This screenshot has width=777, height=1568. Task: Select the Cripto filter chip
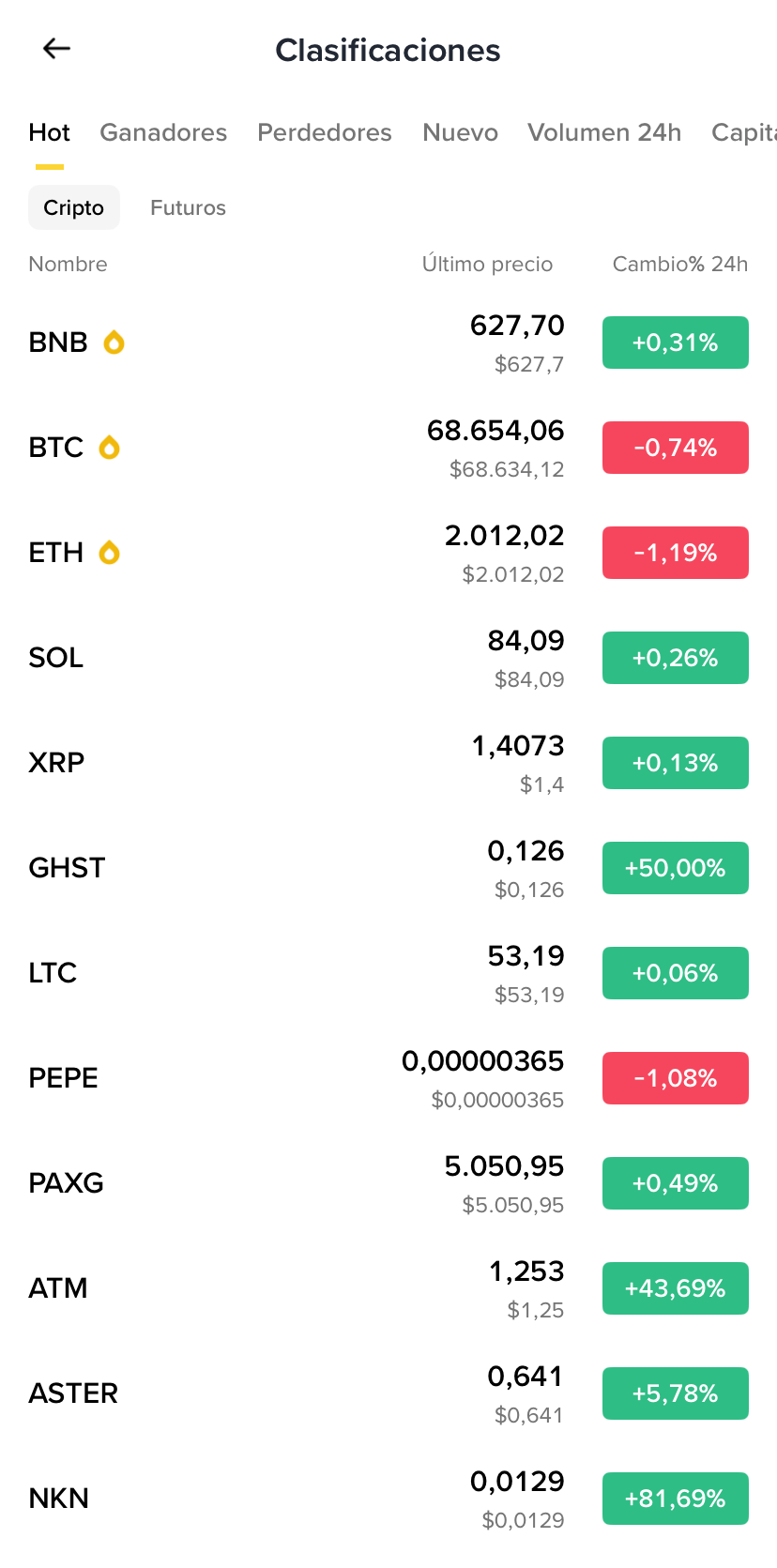click(74, 207)
